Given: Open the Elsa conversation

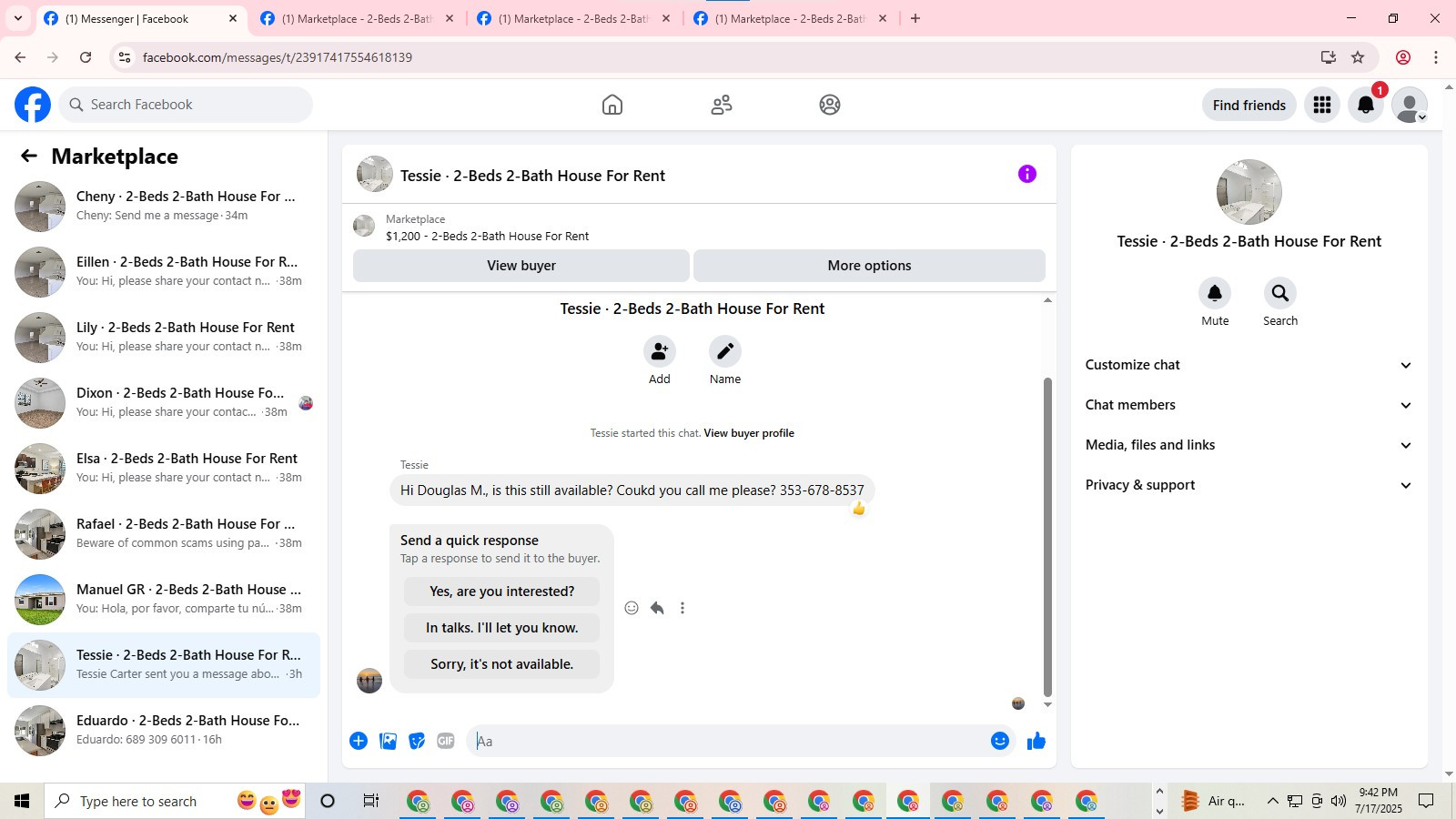Looking at the screenshot, I should 164,469.
